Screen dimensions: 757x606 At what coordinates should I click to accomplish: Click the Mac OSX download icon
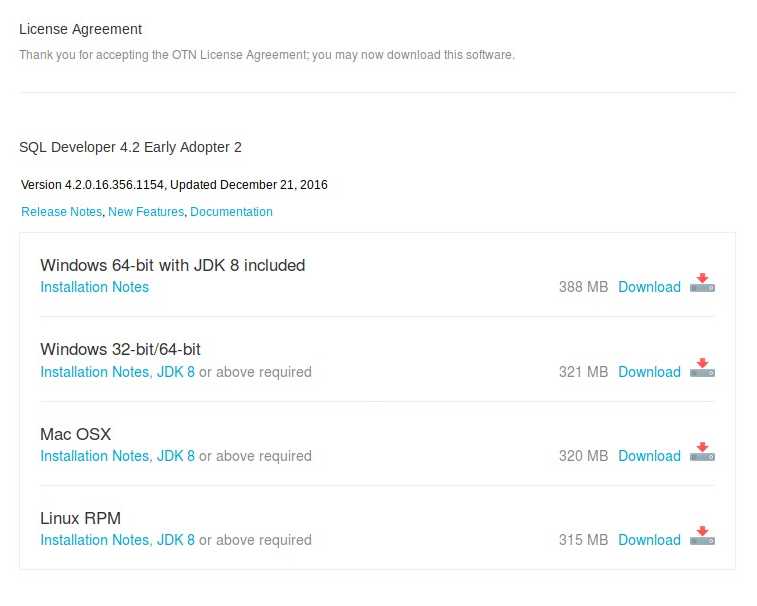tap(702, 453)
